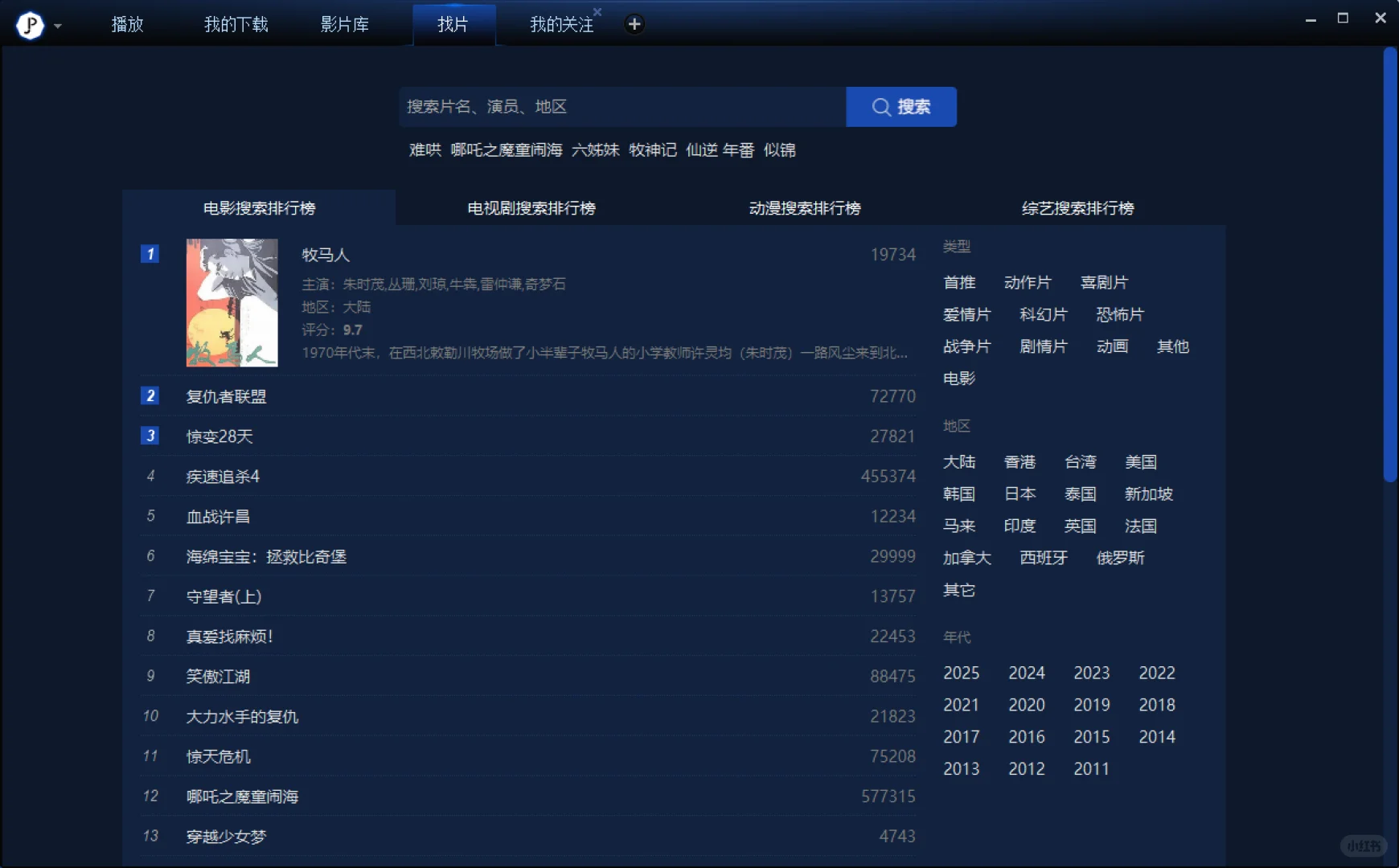Screen dimensions: 1399x868
Task: Open a new tab with the plus icon
Action: point(634,23)
